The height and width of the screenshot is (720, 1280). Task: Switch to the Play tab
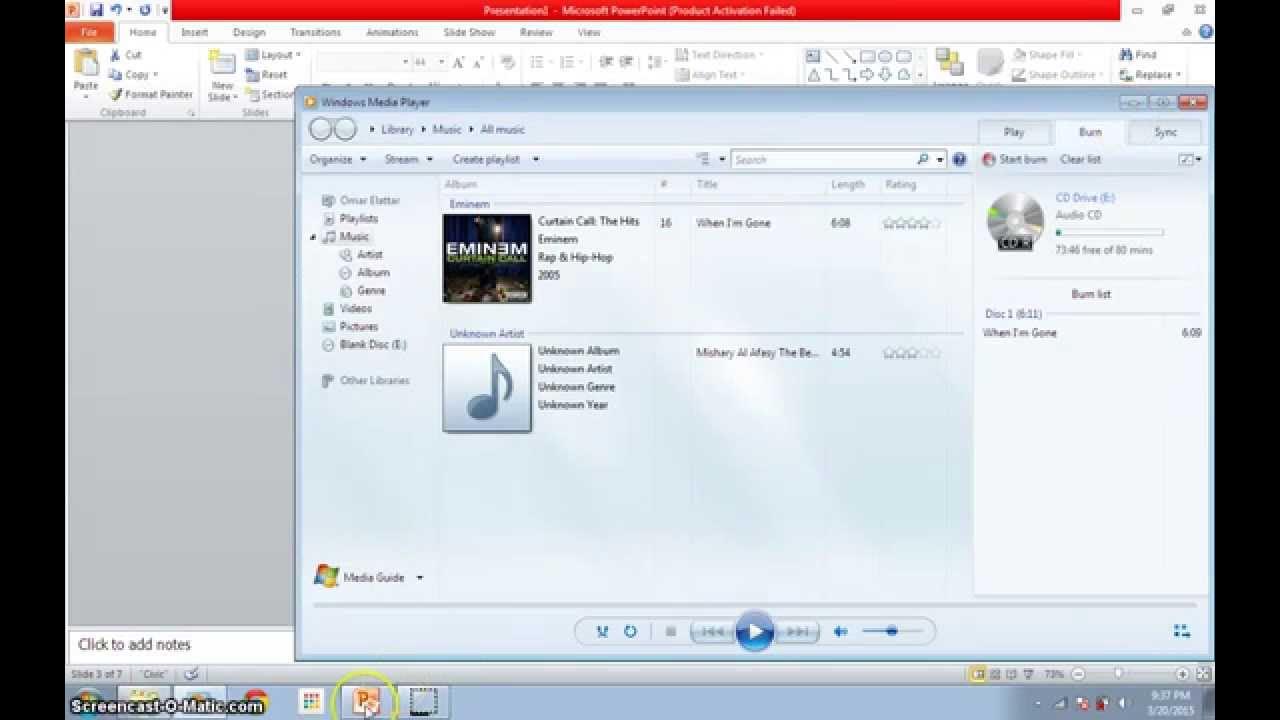[1014, 132]
